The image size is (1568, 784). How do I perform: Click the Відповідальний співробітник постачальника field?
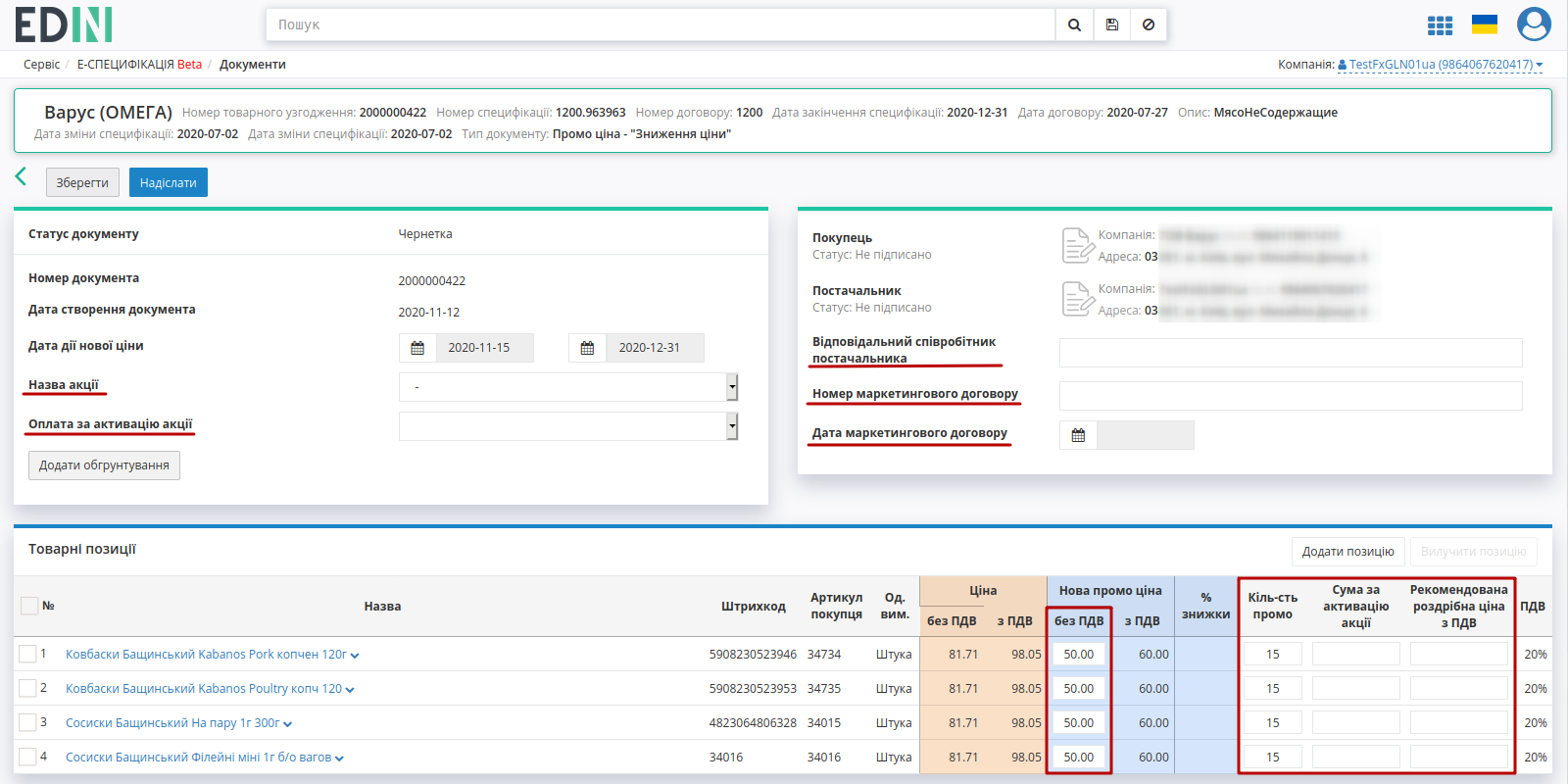(x=1291, y=353)
